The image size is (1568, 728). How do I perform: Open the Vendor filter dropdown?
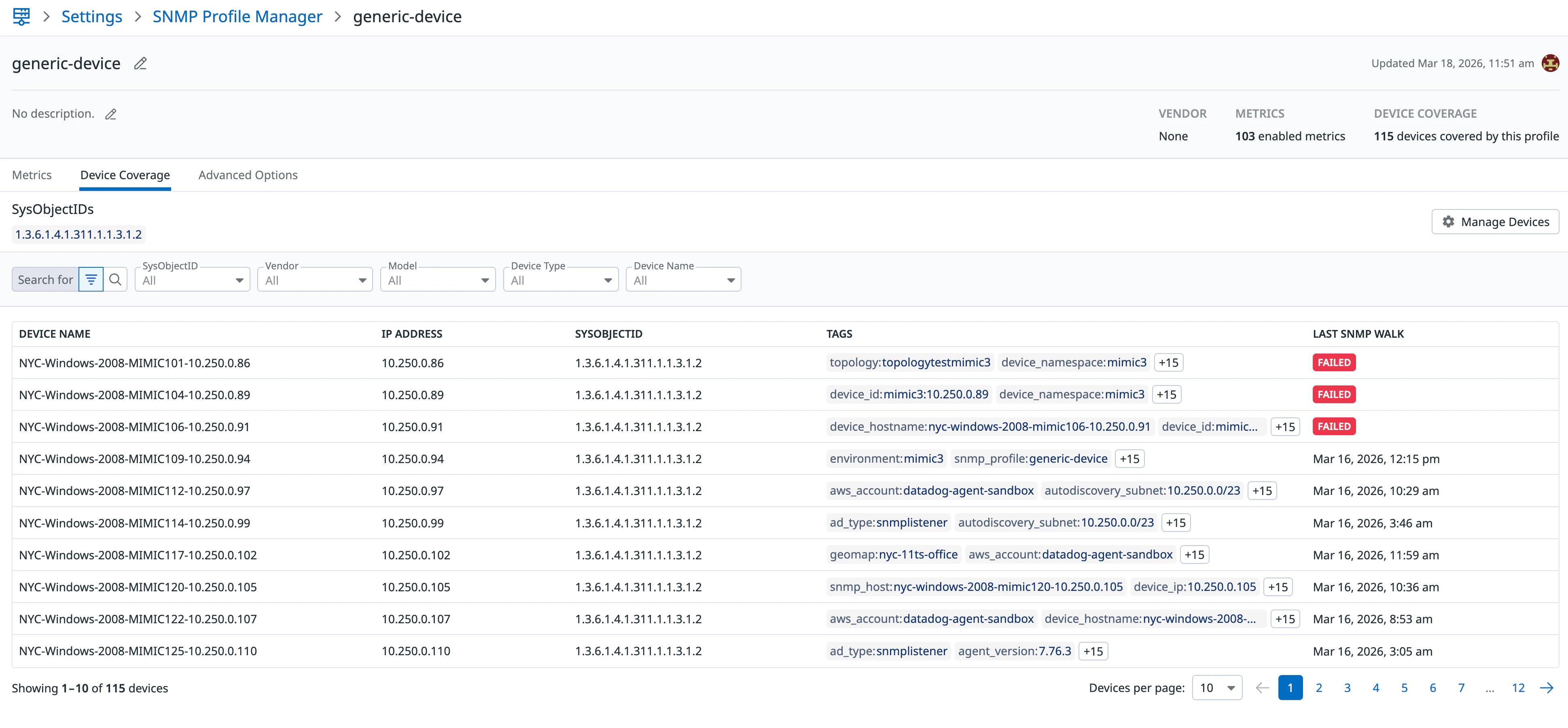coord(315,280)
